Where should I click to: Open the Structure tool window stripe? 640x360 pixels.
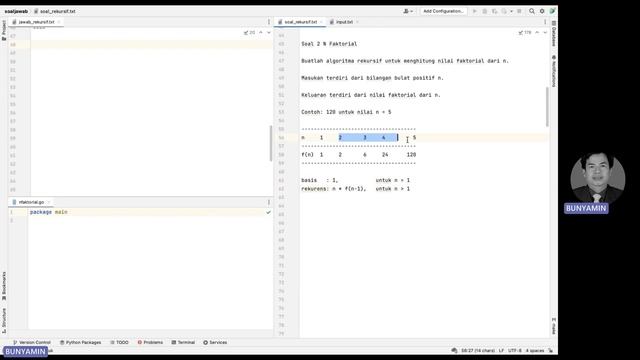[x=4, y=320]
